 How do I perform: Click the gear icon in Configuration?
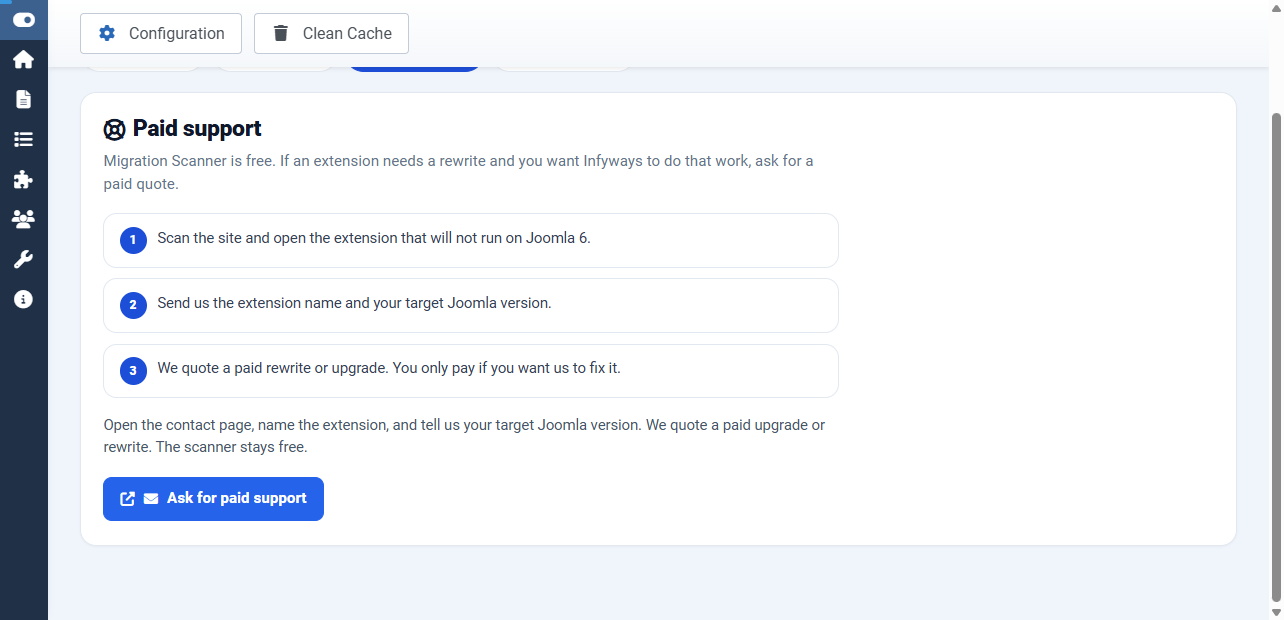107,33
